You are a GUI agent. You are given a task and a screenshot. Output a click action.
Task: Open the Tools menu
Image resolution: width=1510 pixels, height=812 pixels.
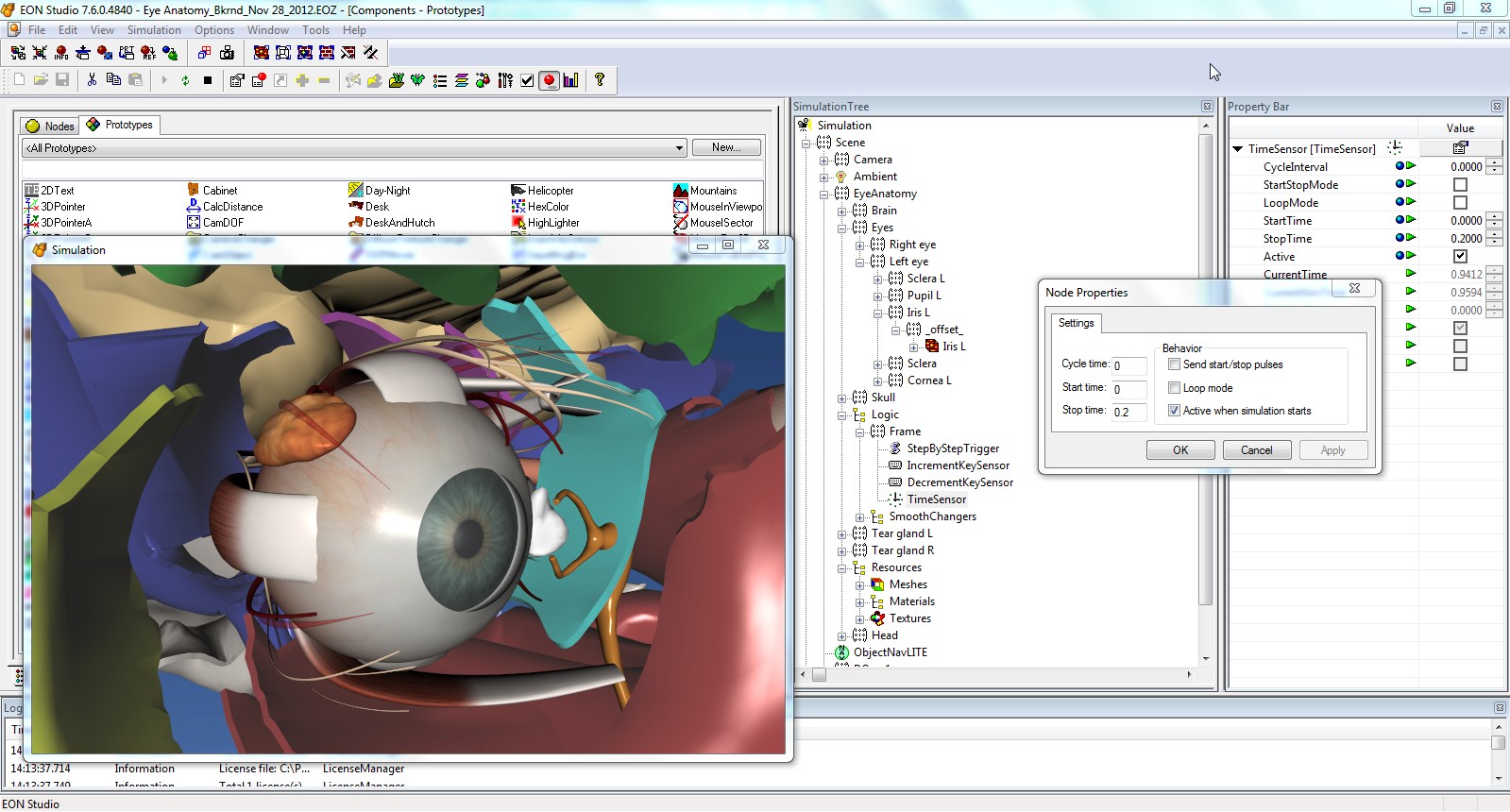[315, 30]
